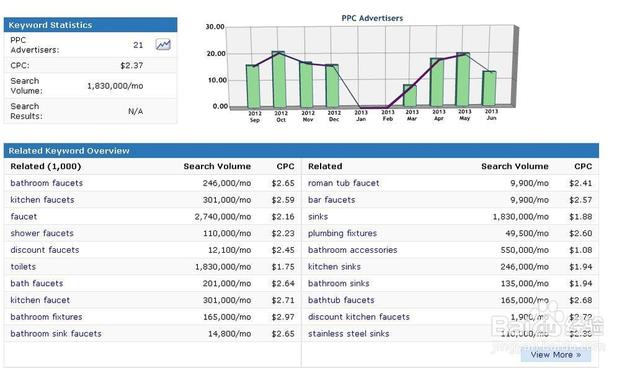Click the right table Search Volume header
This screenshot has width=640, height=368.
tap(515, 166)
